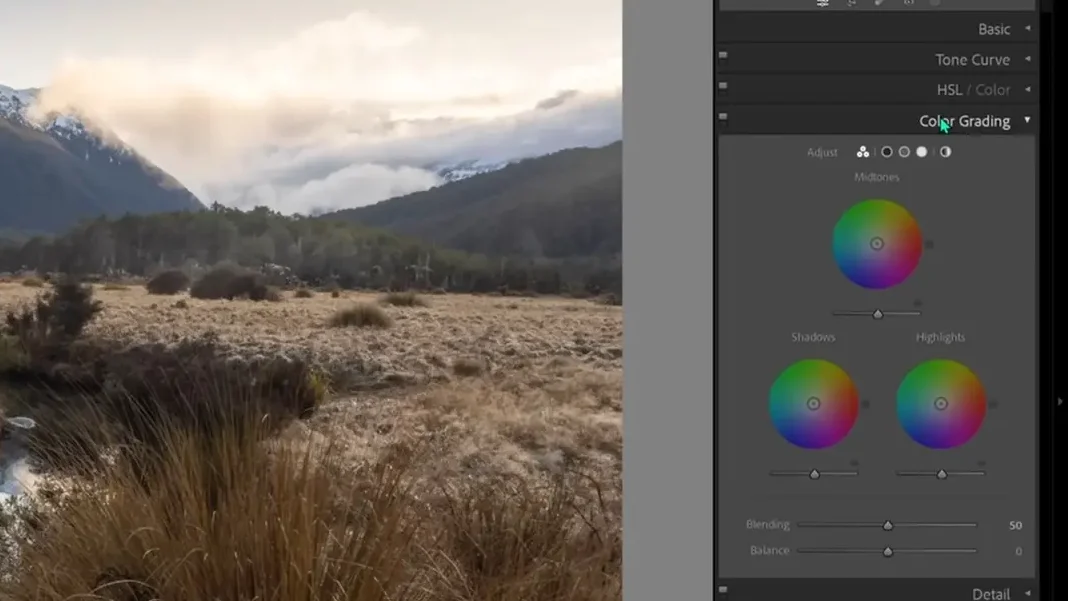Click the Blending slider handle

(x=888, y=525)
